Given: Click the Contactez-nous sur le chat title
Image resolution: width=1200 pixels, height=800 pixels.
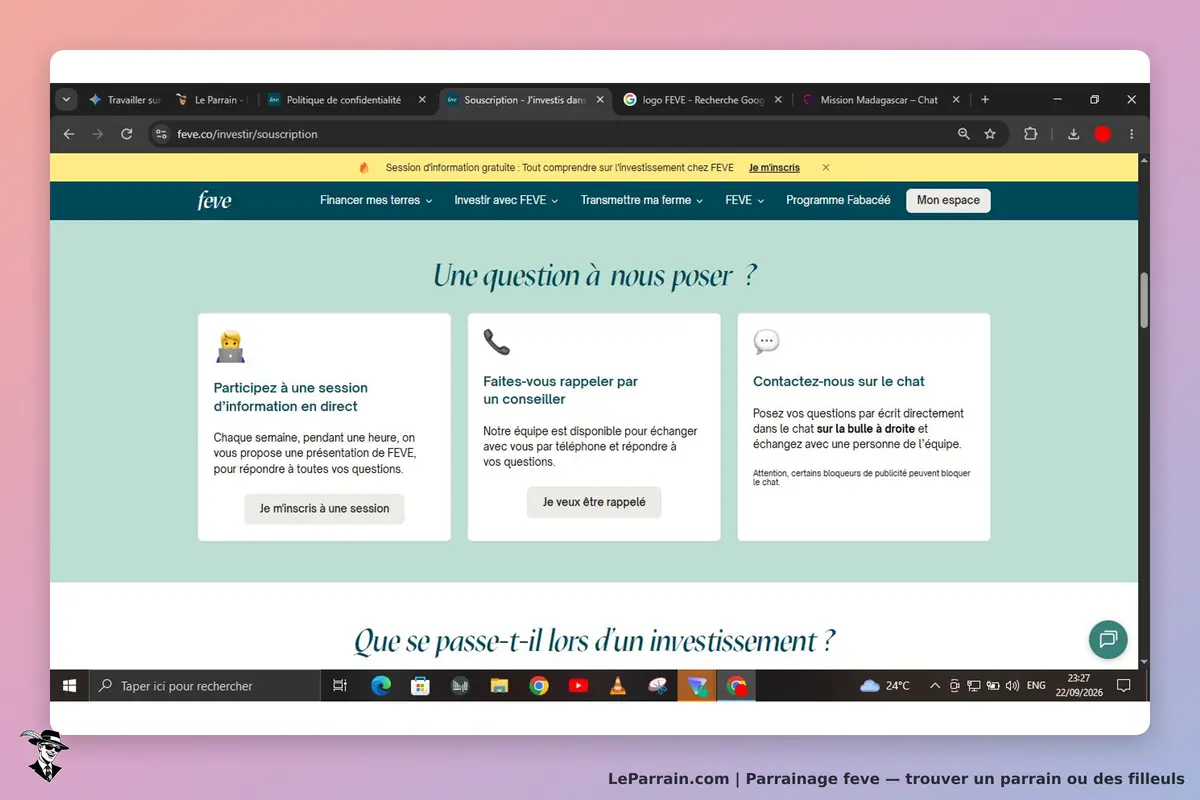Looking at the screenshot, I should click(x=838, y=381).
